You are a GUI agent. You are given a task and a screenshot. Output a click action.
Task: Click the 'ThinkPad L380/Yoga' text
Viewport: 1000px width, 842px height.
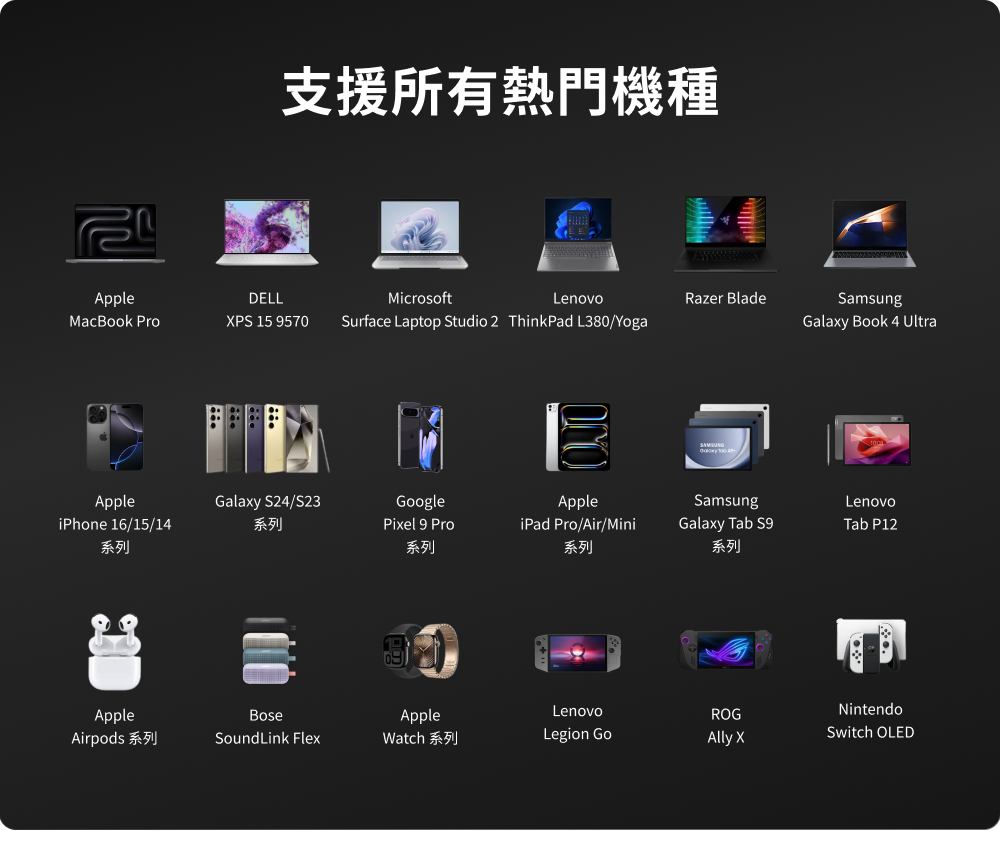click(x=578, y=321)
